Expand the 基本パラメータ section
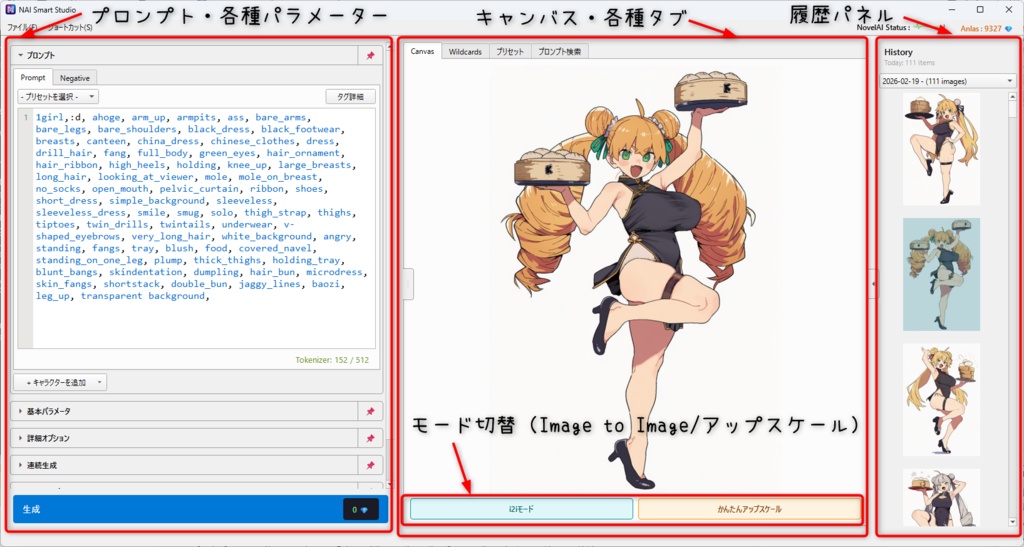Screen dimensions: 1024x547 point(185,411)
